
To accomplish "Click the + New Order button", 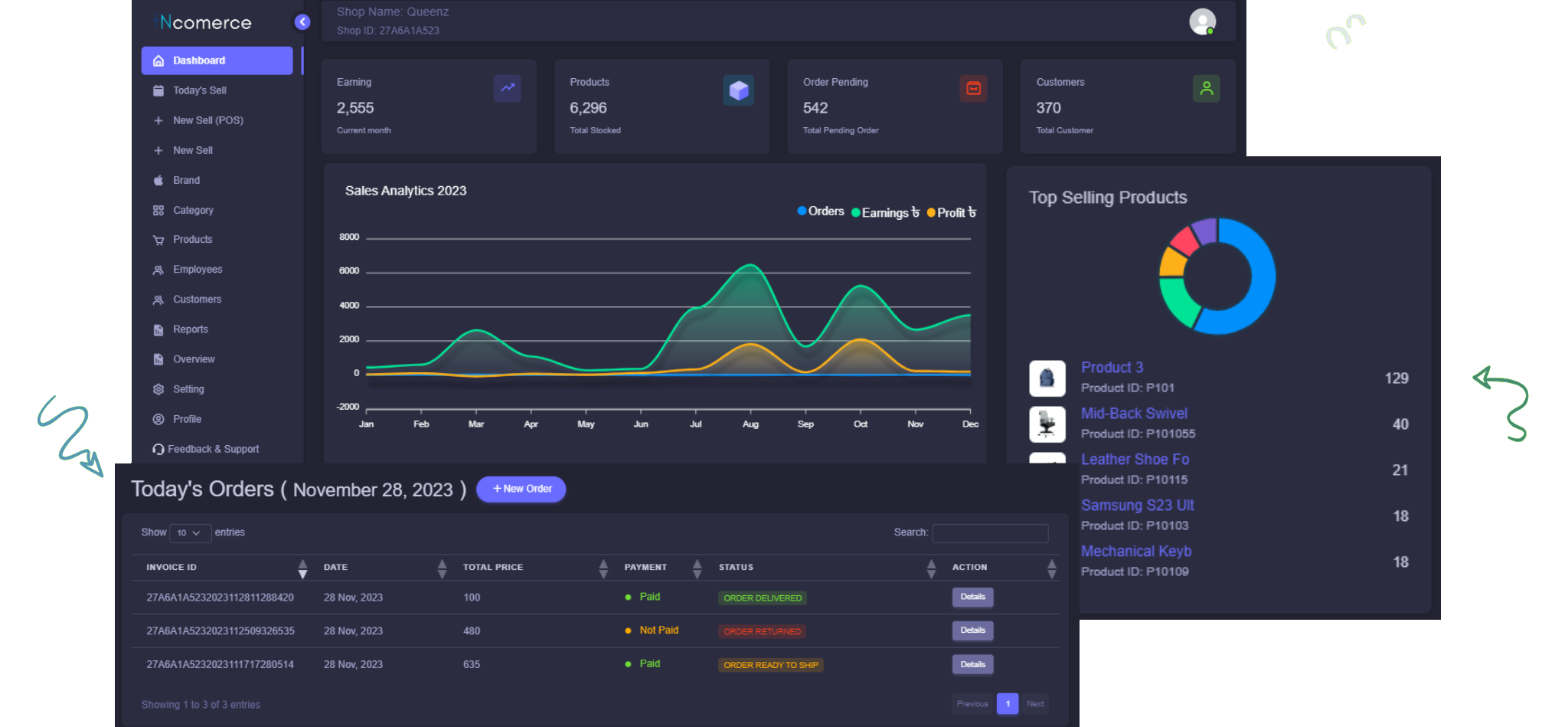I will click(x=521, y=489).
